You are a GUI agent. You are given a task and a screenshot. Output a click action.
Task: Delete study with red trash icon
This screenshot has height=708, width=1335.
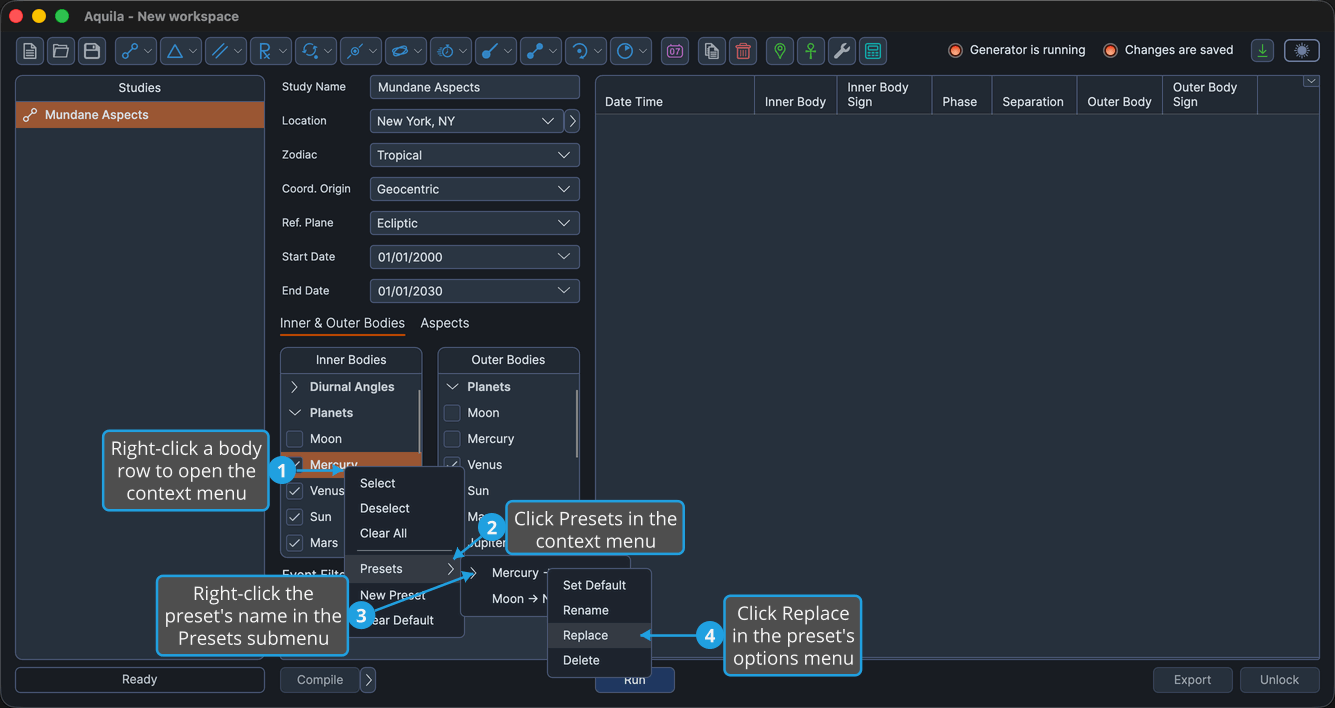743,51
